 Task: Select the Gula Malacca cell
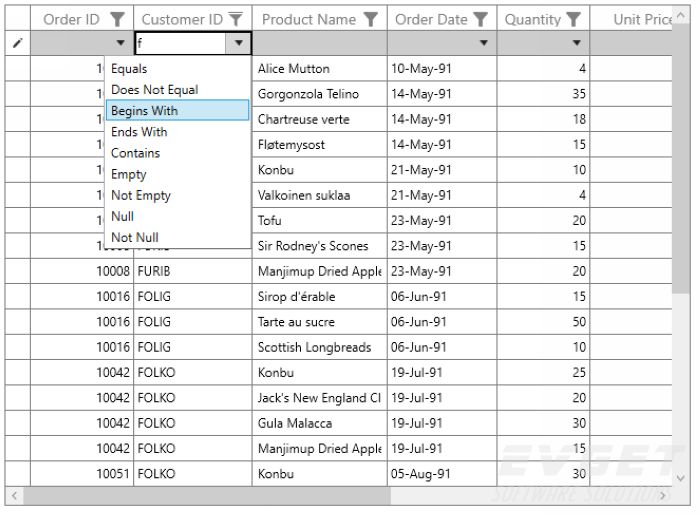pyautogui.click(x=320, y=423)
